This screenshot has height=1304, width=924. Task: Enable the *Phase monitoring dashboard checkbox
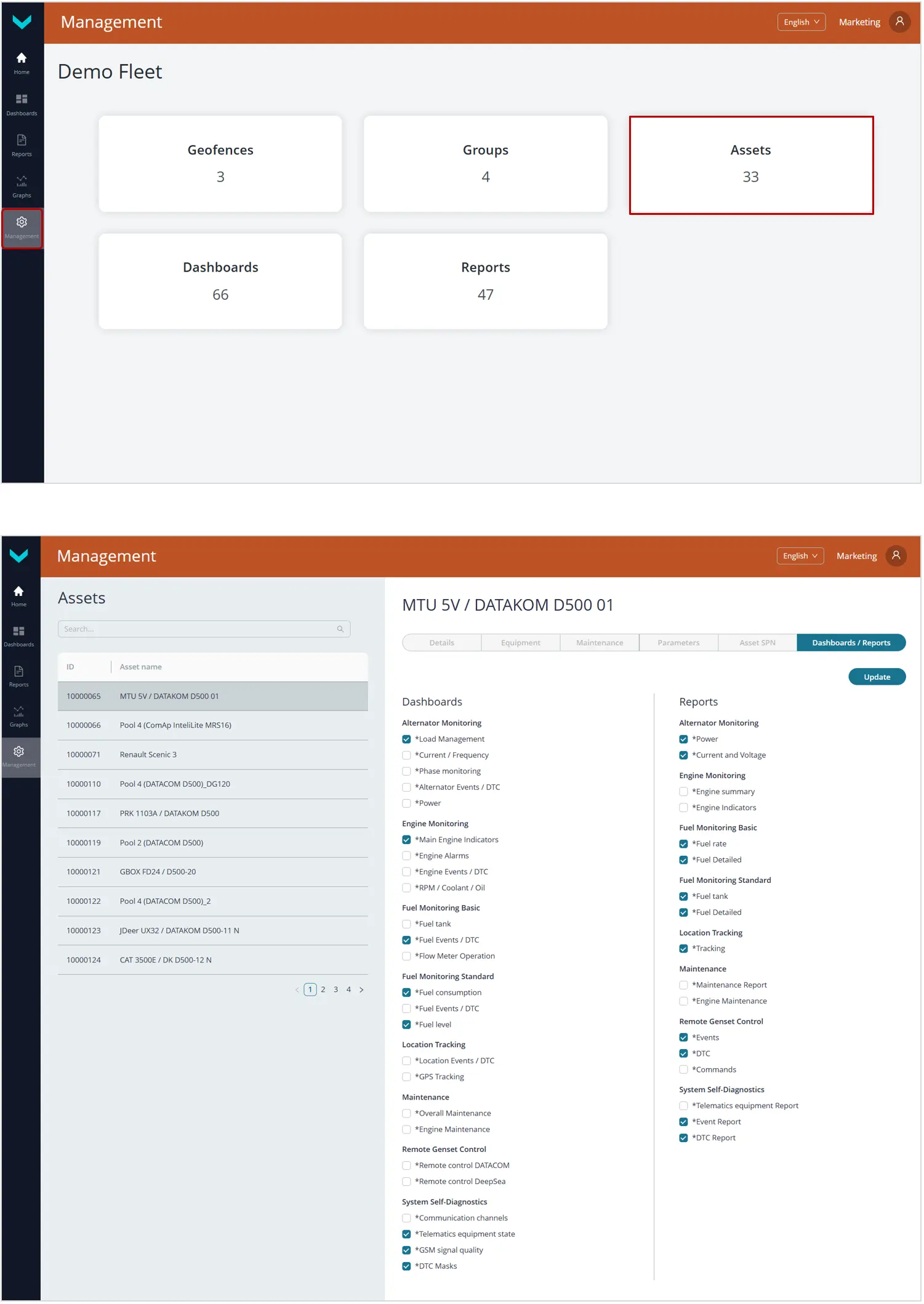point(406,771)
